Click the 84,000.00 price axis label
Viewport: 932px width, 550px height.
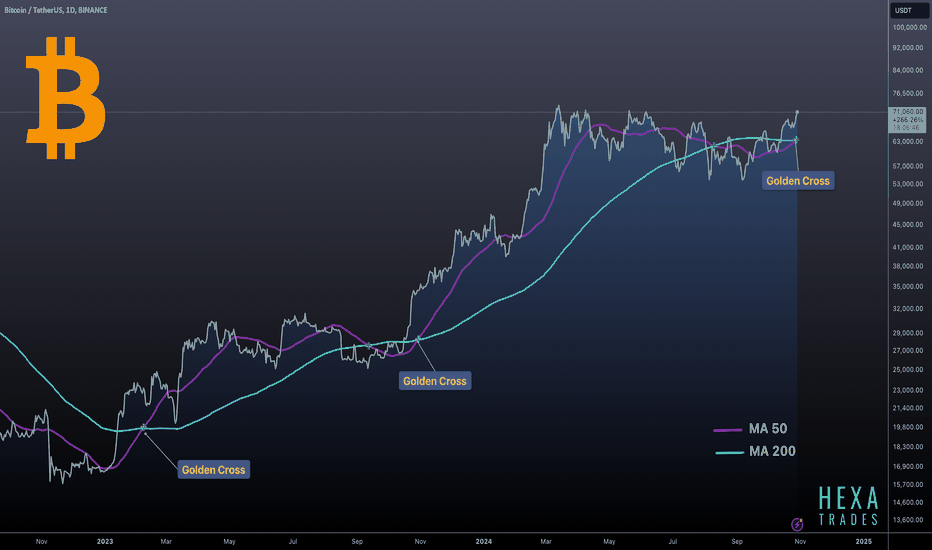pyautogui.click(x=909, y=70)
